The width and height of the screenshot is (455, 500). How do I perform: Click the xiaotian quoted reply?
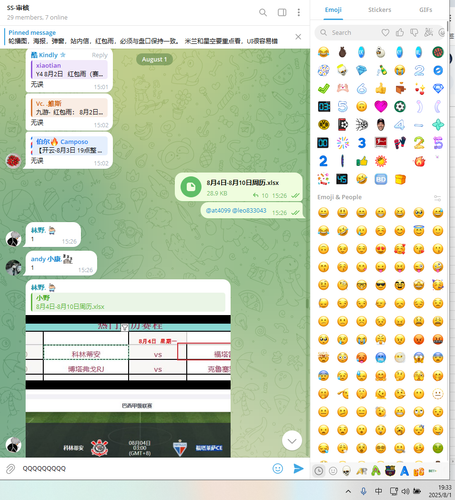[69, 69]
